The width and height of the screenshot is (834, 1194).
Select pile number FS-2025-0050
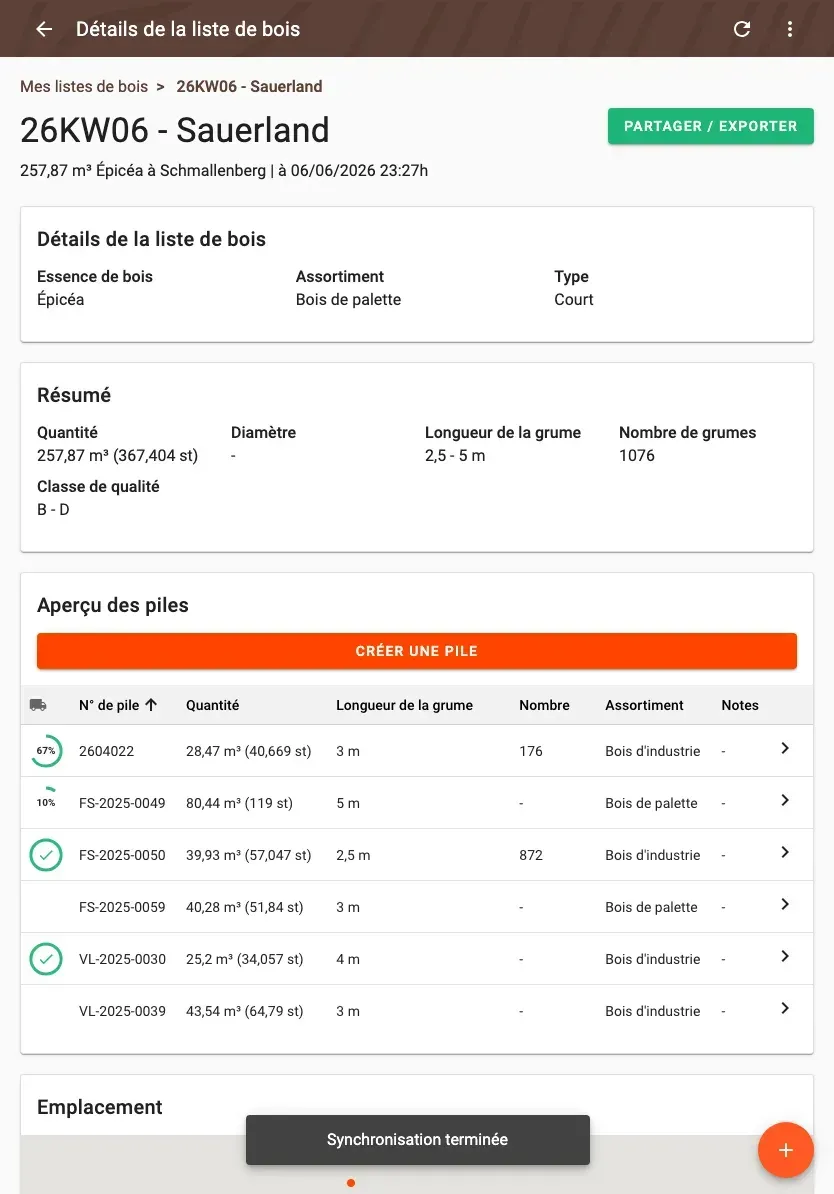click(122, 855)
